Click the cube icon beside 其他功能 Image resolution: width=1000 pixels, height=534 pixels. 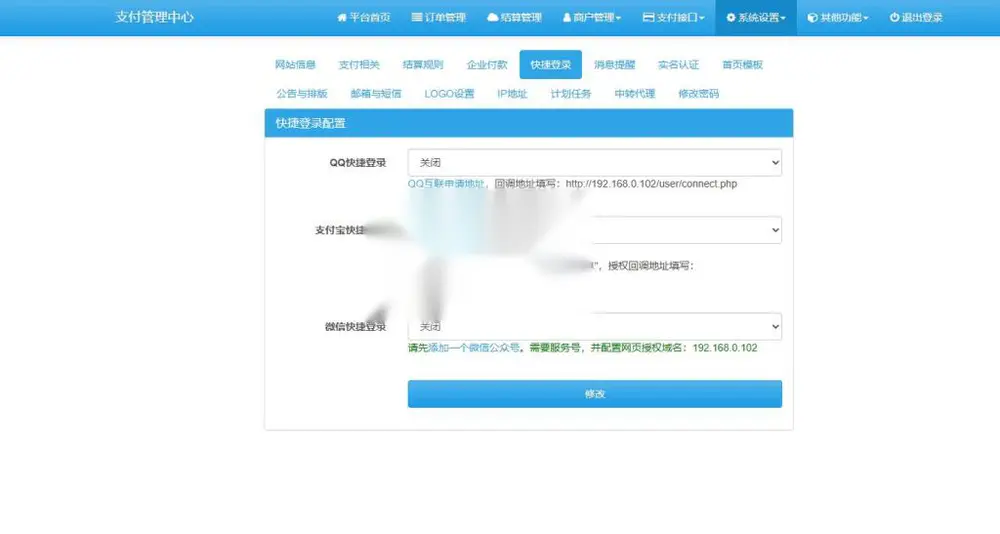point(812,18)
